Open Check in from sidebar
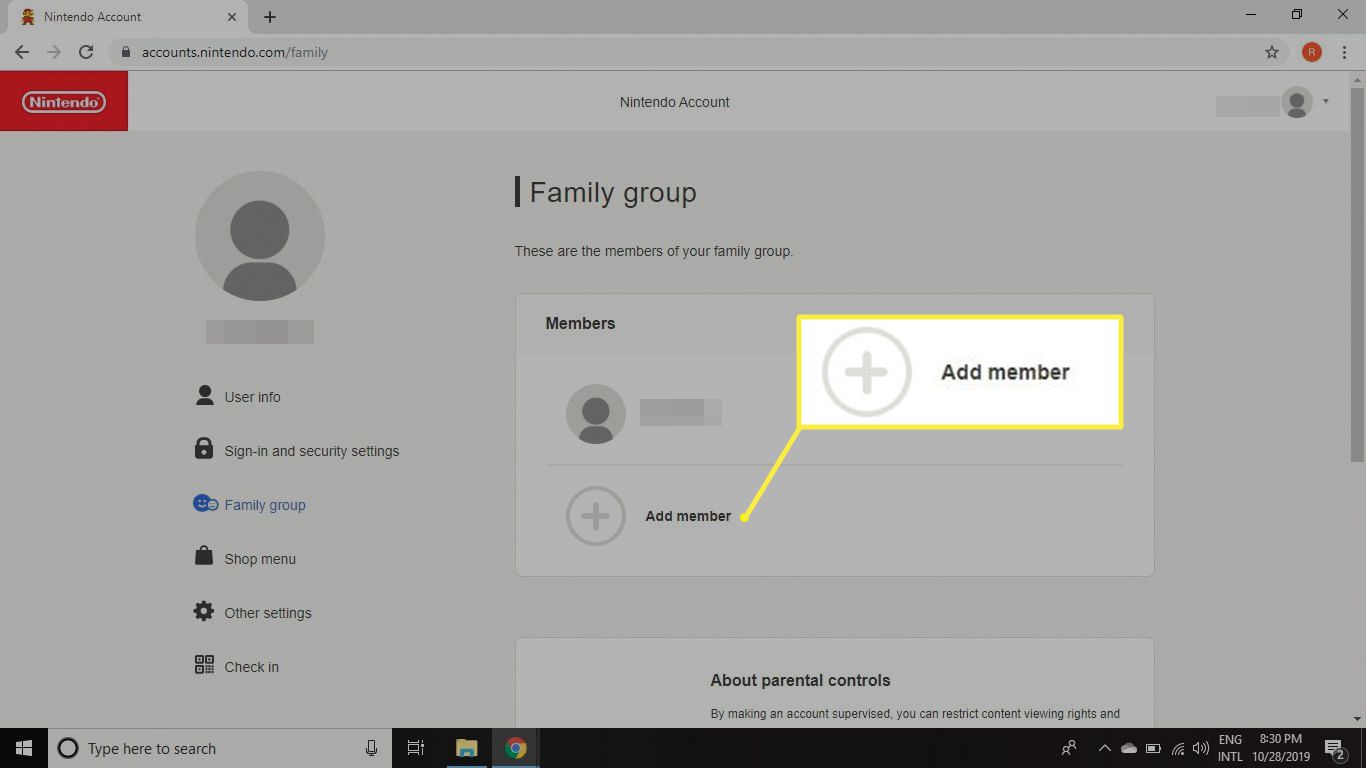The height and width of the screenshot is (768, 1366). pyautogui.click(x=251, y=667)
